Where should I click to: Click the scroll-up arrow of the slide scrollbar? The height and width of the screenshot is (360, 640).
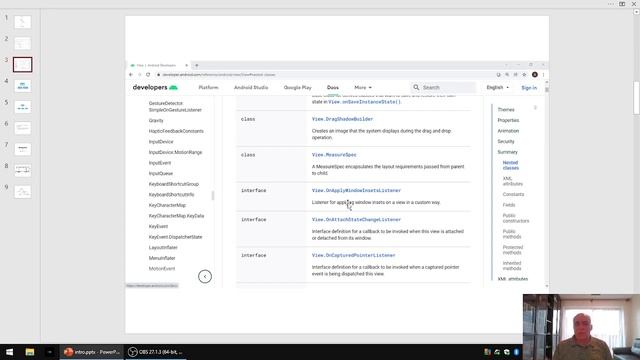pos(636,12)
